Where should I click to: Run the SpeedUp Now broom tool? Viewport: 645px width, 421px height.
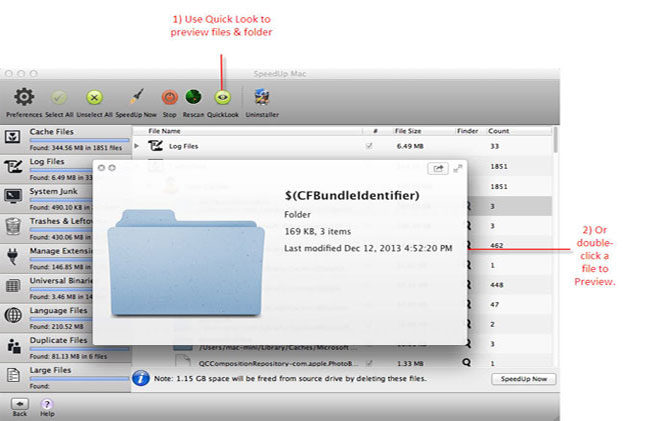pos(137,97)
